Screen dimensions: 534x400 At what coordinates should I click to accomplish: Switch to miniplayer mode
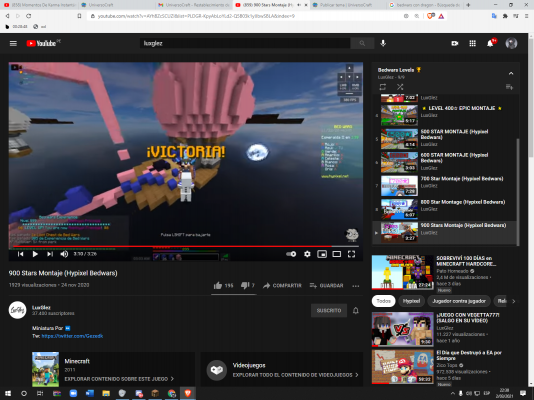(x=322, y=254)
